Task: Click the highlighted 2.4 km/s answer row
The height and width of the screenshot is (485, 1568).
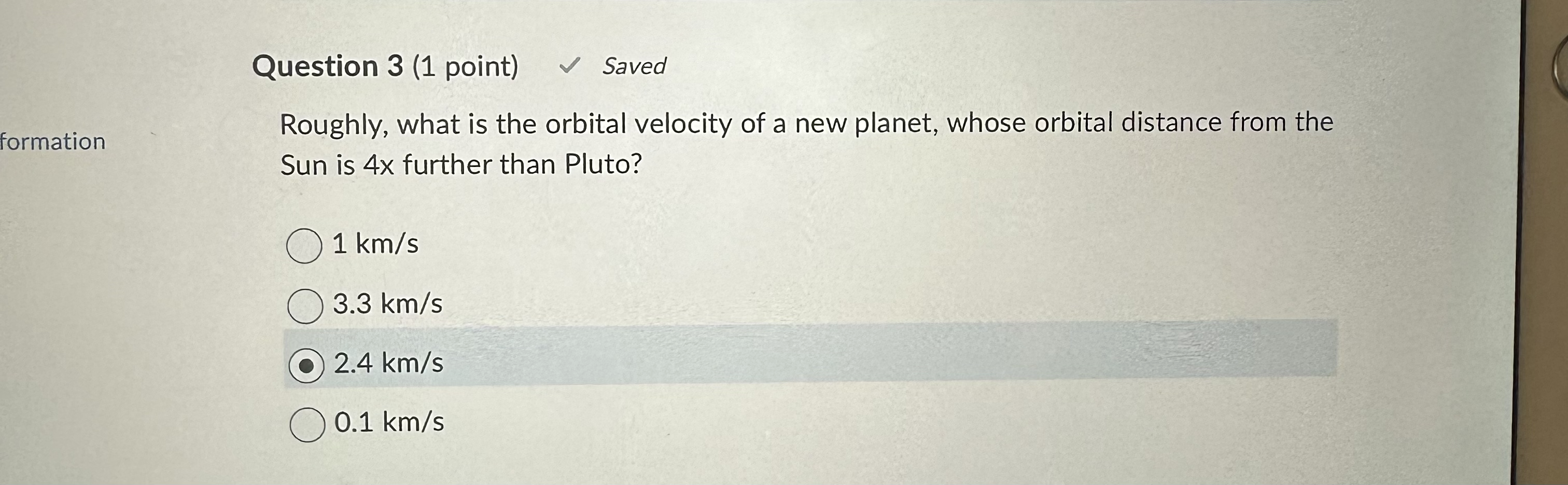Action: pos(731,364)
